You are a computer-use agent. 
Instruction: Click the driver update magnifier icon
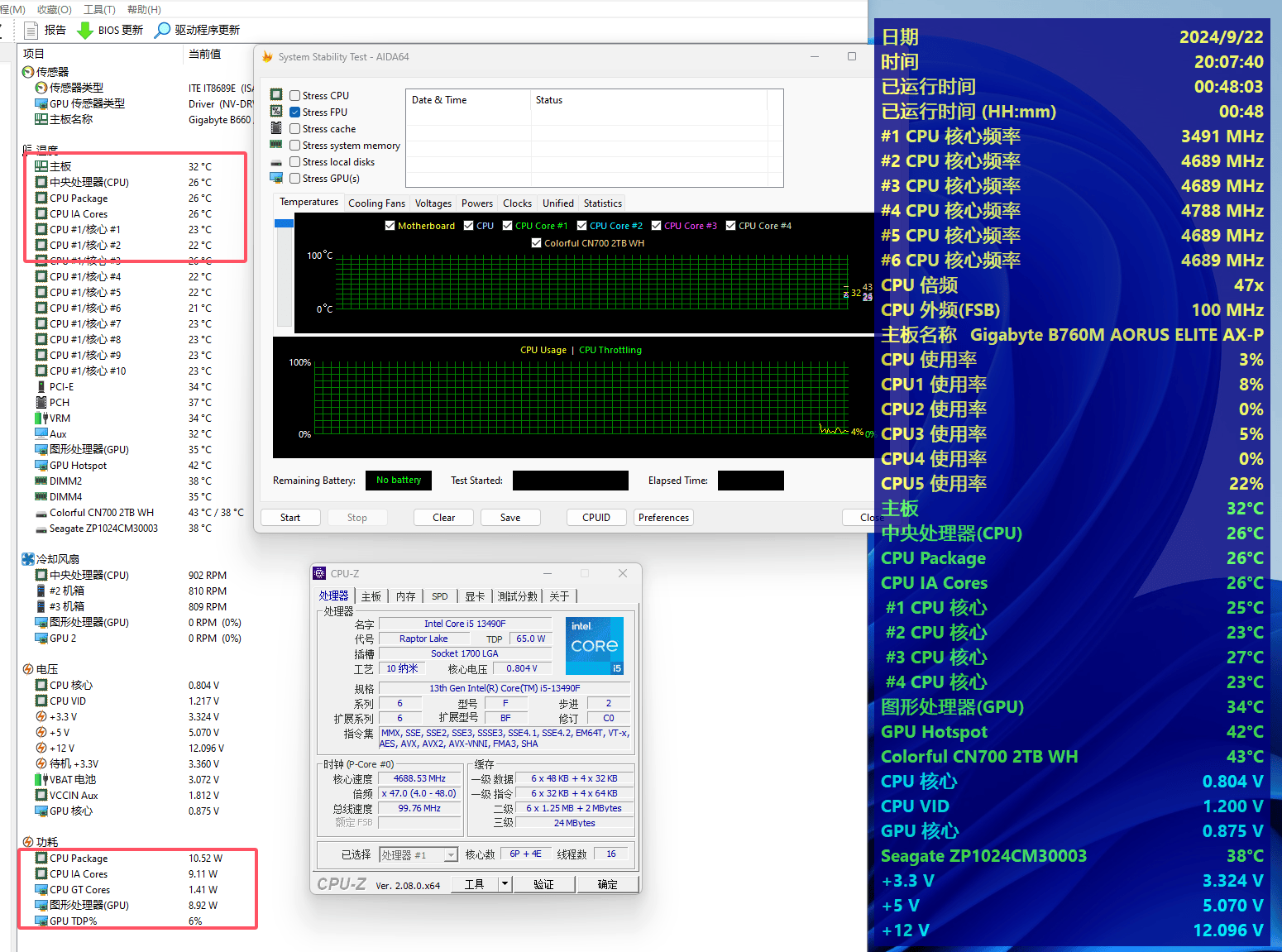pos(163,31)
